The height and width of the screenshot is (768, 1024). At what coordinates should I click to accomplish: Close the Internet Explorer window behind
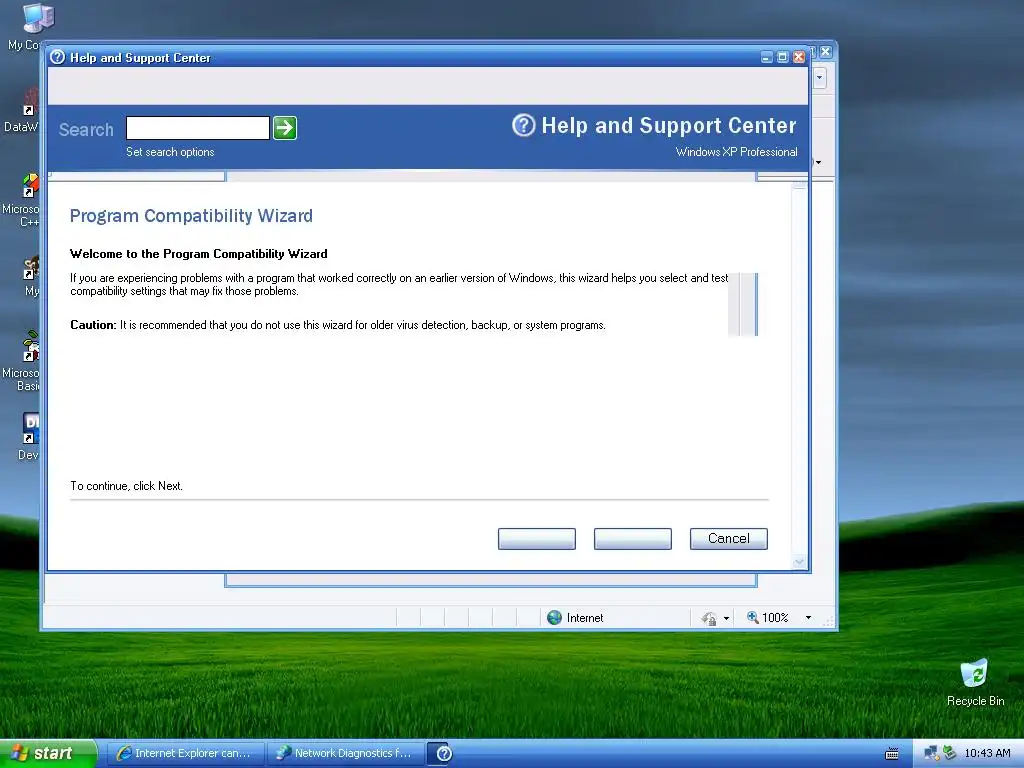click(x=826, y=52)
